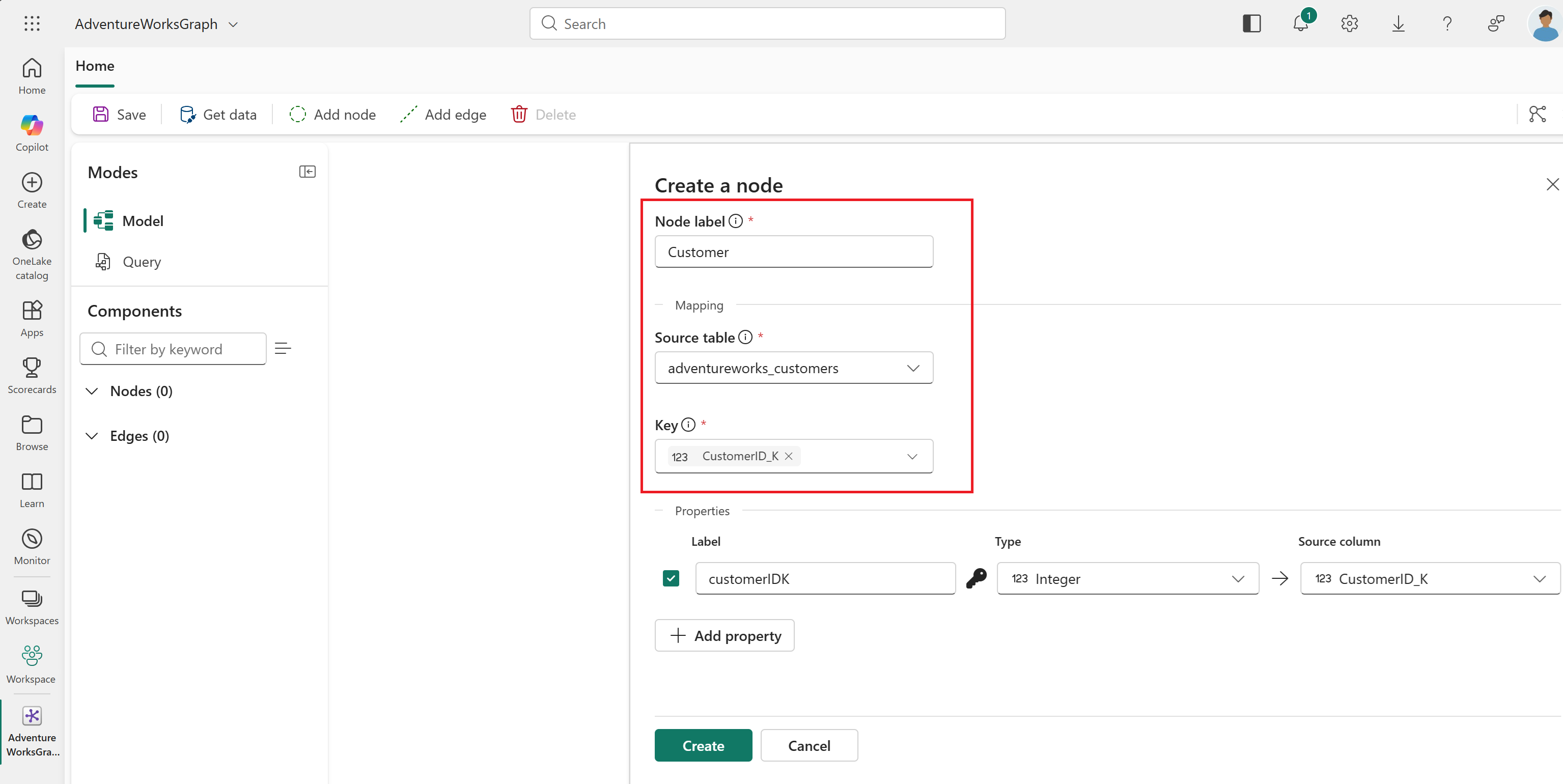Screen dimensions: 1563x784
Task: Click Get data on the toolbar
Action: coord(218,114)
